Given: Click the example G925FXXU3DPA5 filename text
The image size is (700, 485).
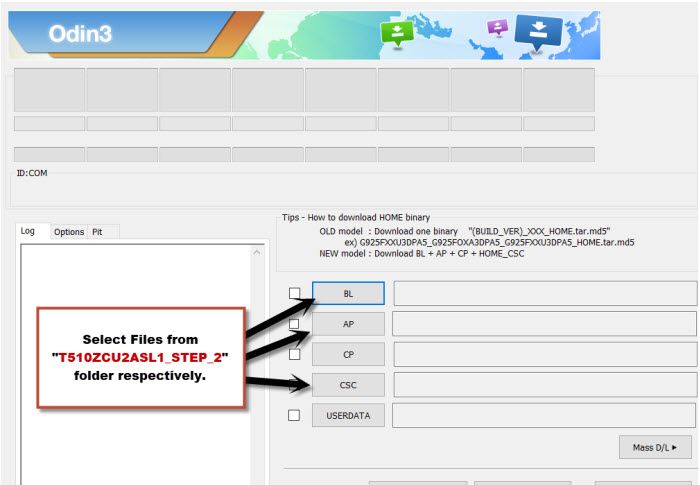Looking at the screenshot, I should 497,242.
